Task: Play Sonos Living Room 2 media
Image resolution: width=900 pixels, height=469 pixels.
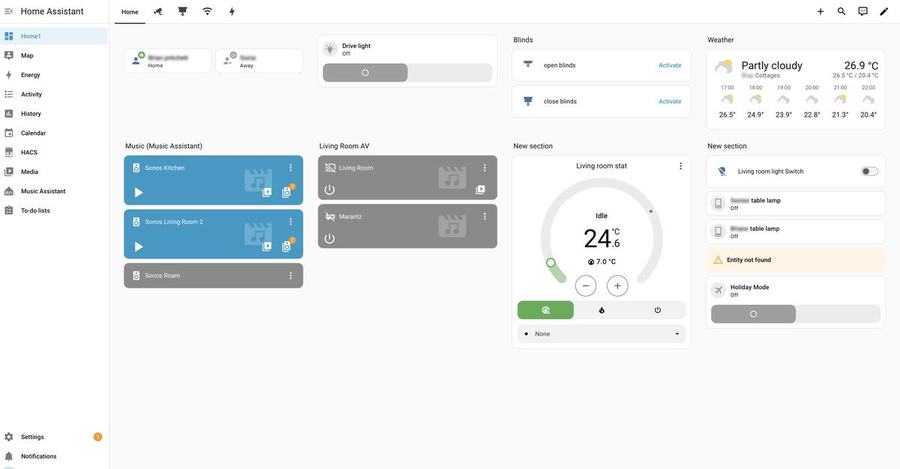Action: [138, 246]
